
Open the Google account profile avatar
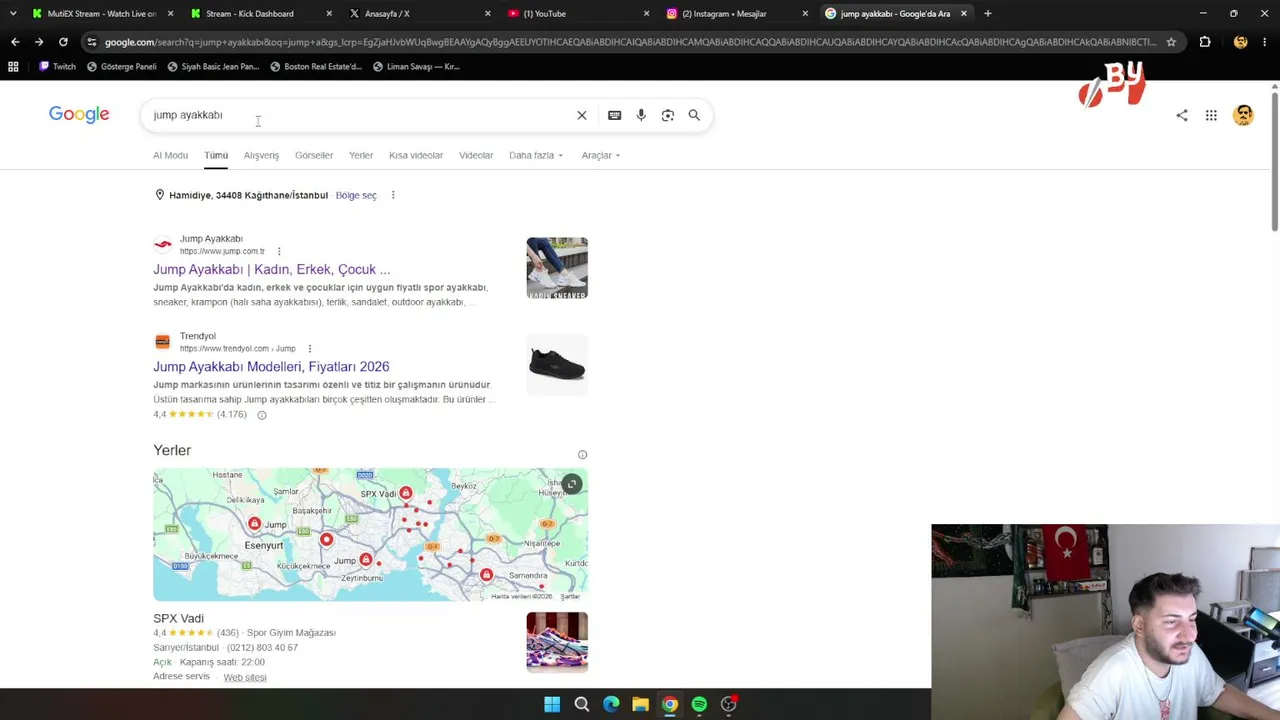click(1243, 115)
